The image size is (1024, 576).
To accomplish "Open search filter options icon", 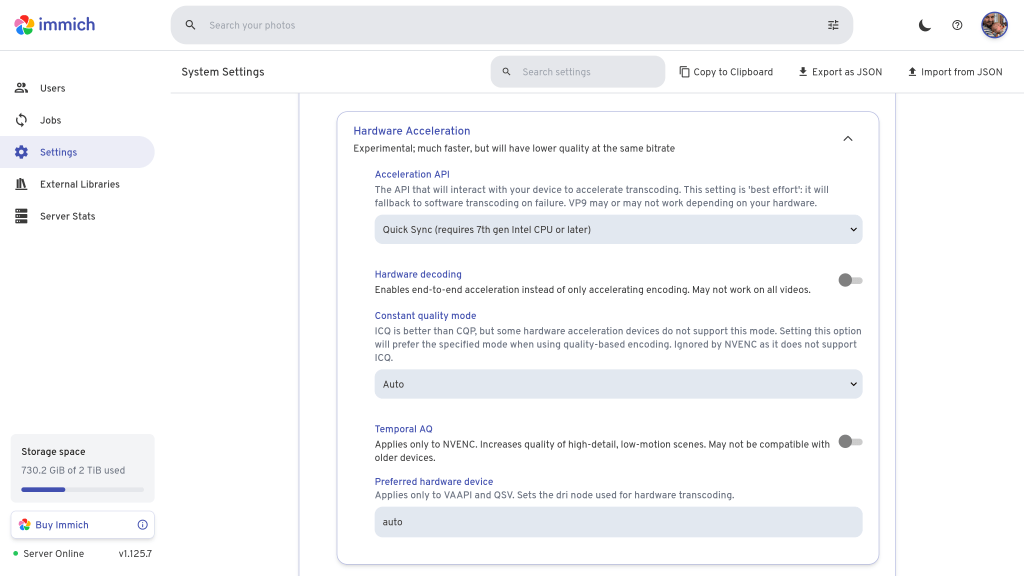I will click(833, 25).
